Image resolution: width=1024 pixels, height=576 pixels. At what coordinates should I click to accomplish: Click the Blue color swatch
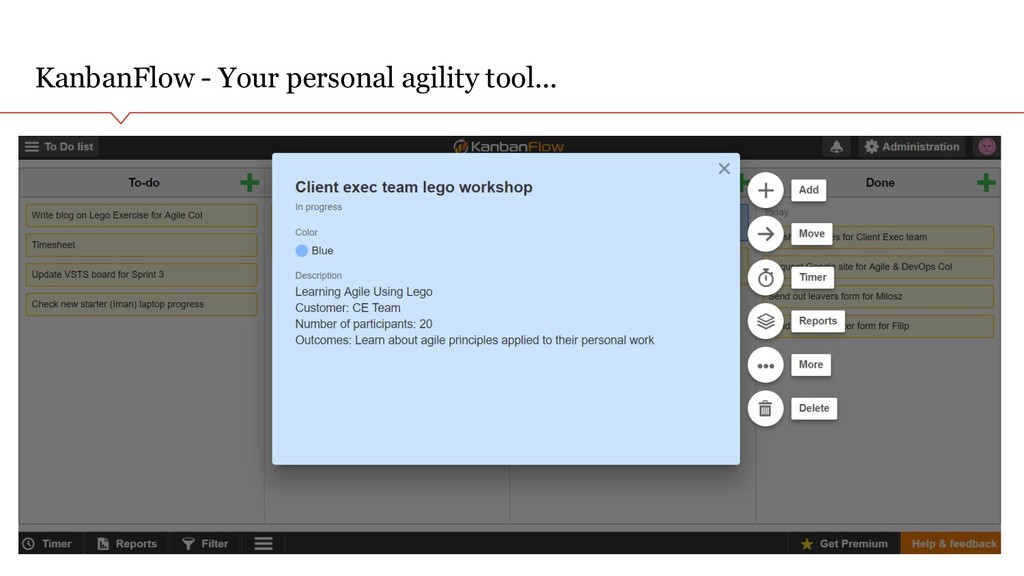tap(302, 251)
